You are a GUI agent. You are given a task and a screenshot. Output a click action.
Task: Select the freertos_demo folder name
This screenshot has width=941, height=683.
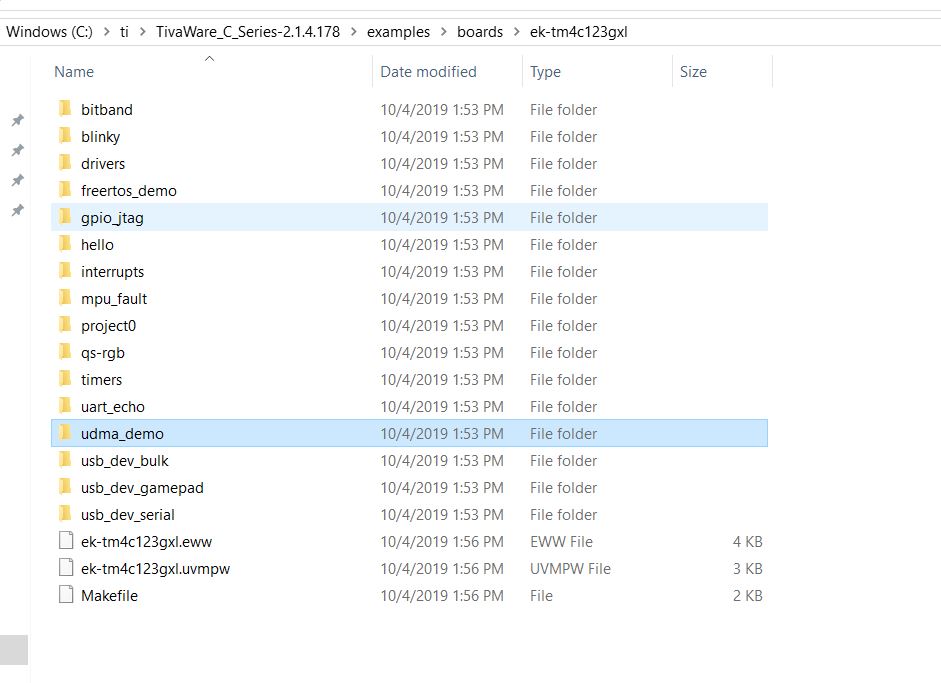(128, 191)
